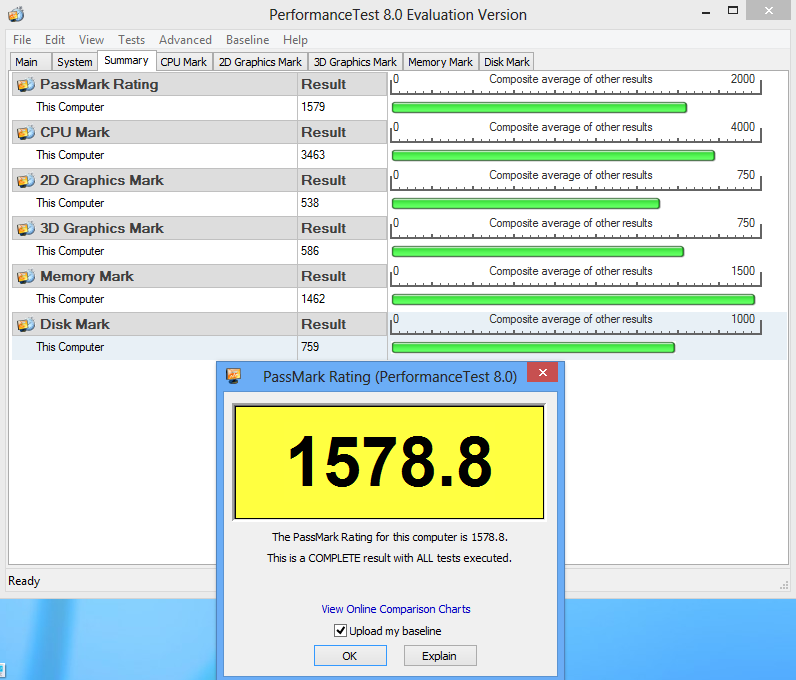
Task: Click the CPU Mark row icon
Action: click(26, 133)
